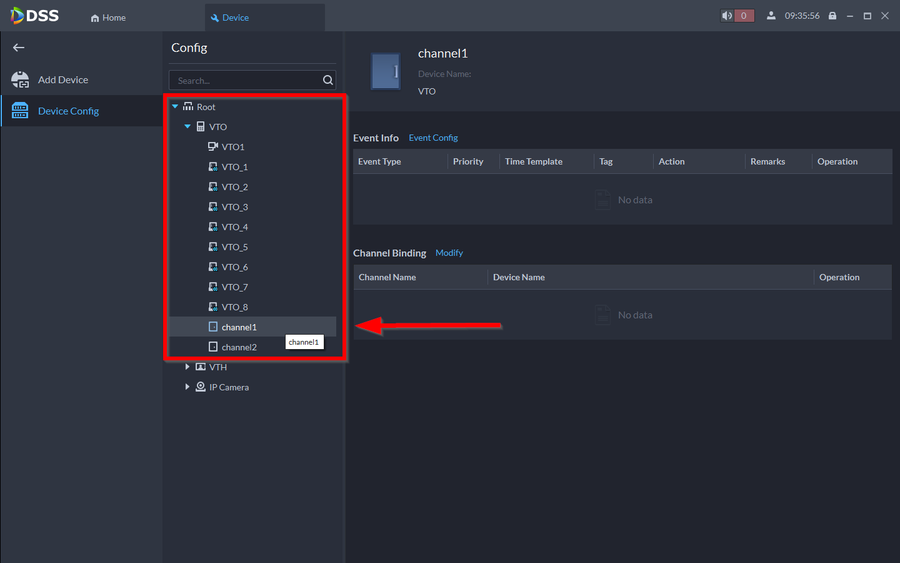Image resolution: width=900 pixels, height=563 pixels.
Task: Open the alarm count badge showing 0
Action: pos(744,15)
